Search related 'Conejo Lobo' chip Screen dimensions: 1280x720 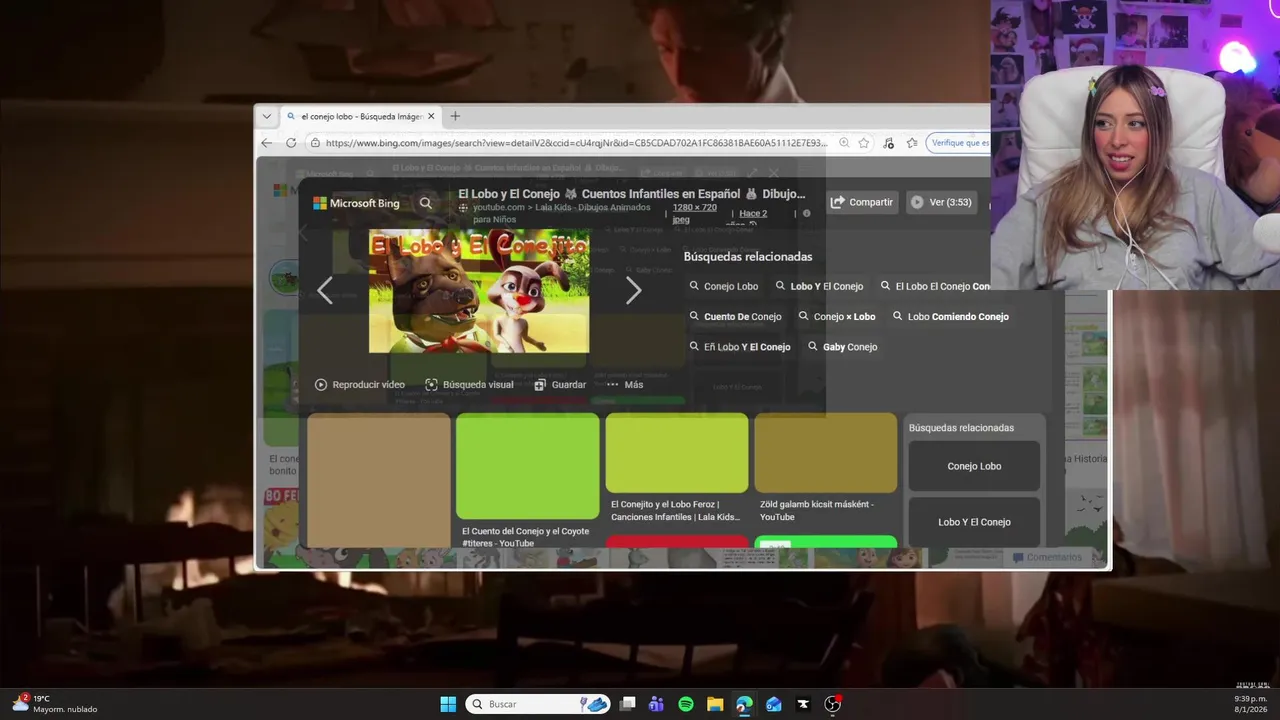click(x=724, y=286)
